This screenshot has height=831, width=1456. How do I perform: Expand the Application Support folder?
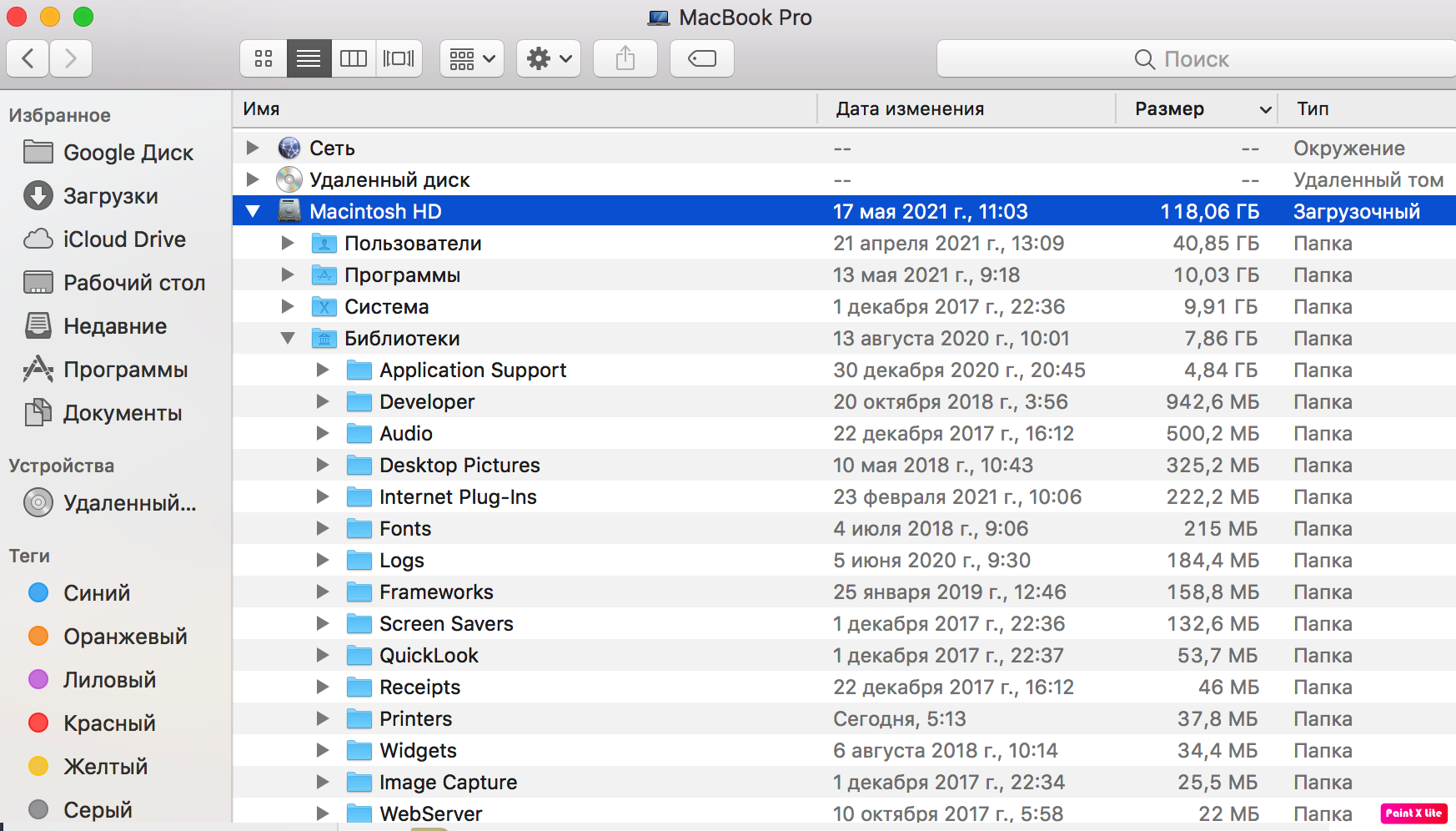tap(323, 370)
